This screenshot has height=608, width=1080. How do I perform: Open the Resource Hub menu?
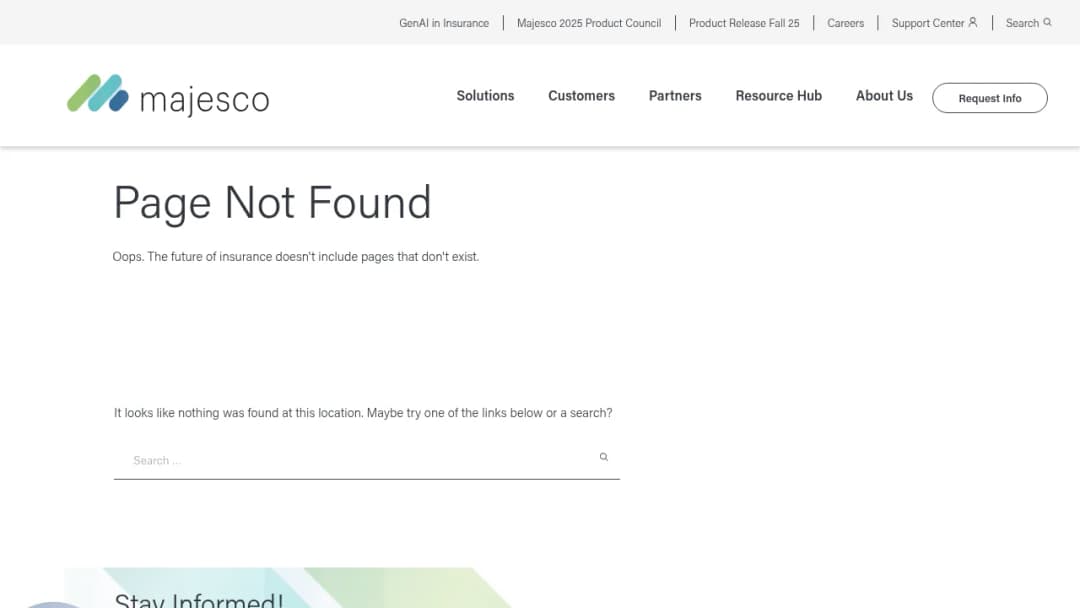tap(778, 96)
